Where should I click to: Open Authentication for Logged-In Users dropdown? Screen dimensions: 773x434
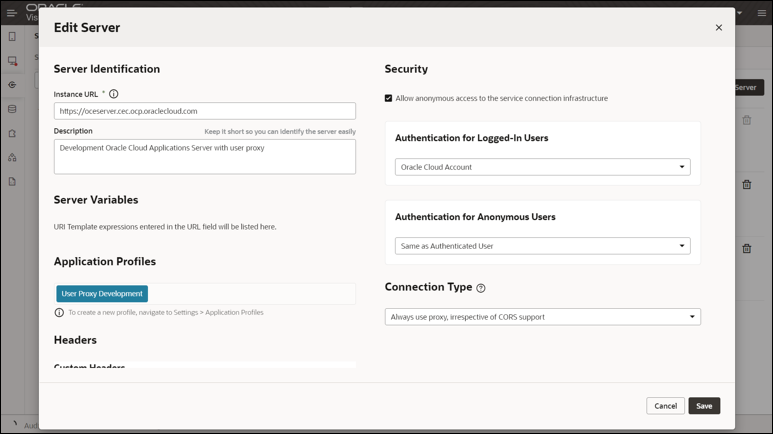542,167
